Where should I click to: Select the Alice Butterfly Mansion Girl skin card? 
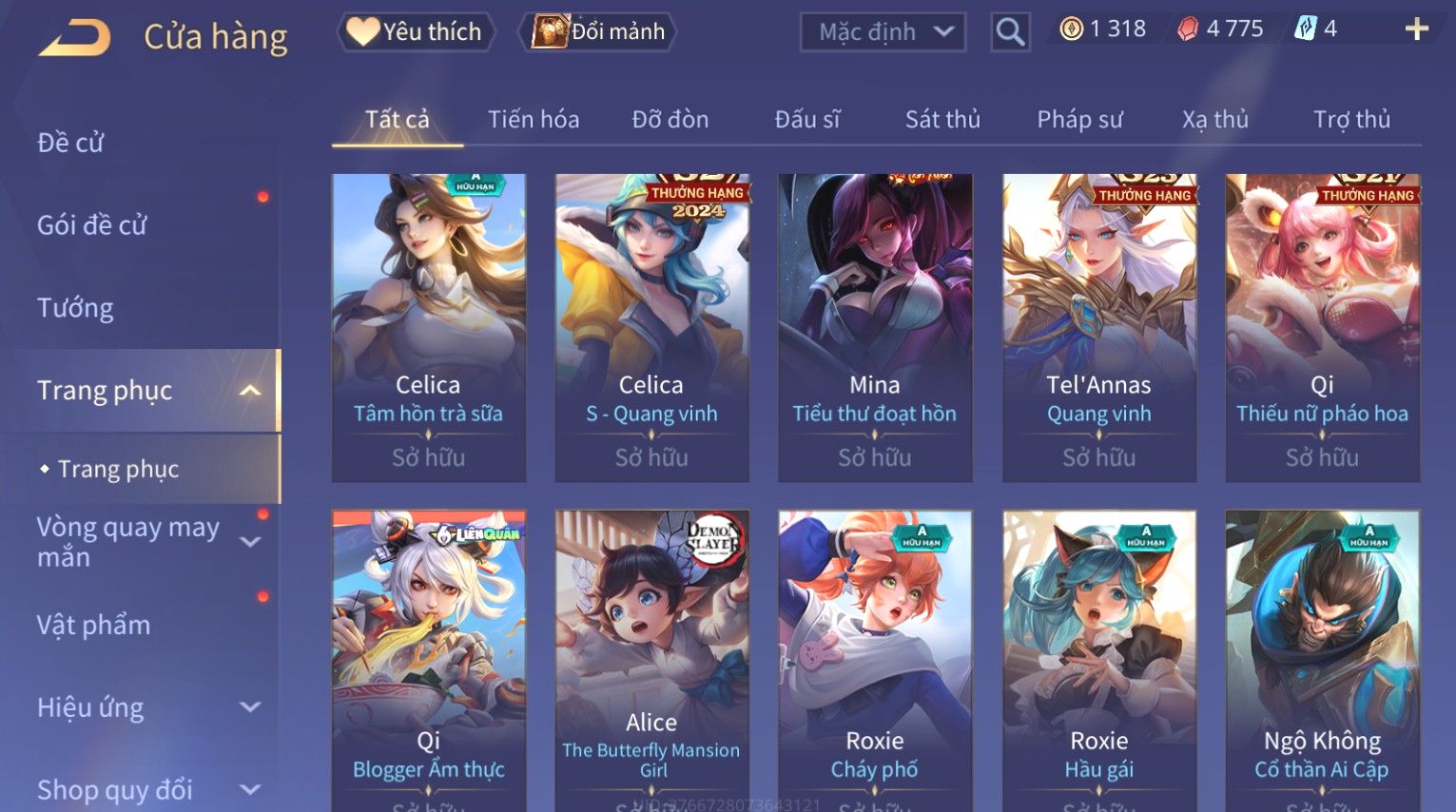coord(651,661)
